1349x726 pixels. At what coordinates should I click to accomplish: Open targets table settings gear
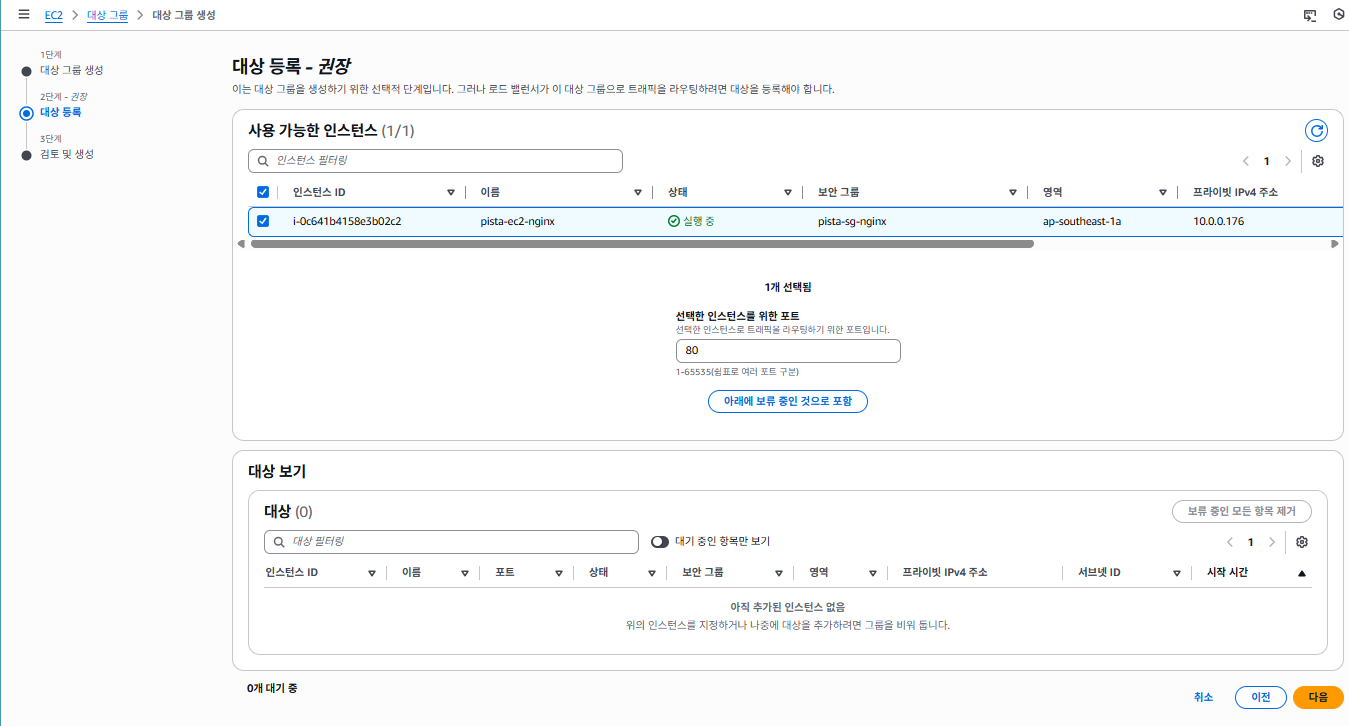click(1302, 542)
